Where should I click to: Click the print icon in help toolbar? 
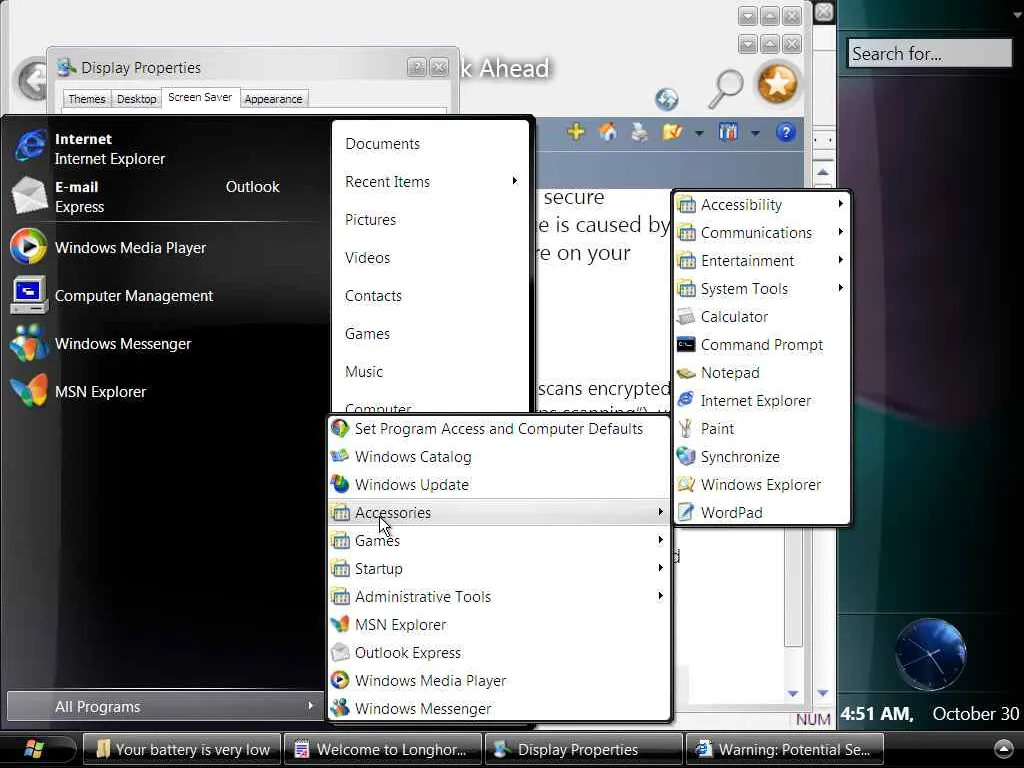tap(639, 133)
